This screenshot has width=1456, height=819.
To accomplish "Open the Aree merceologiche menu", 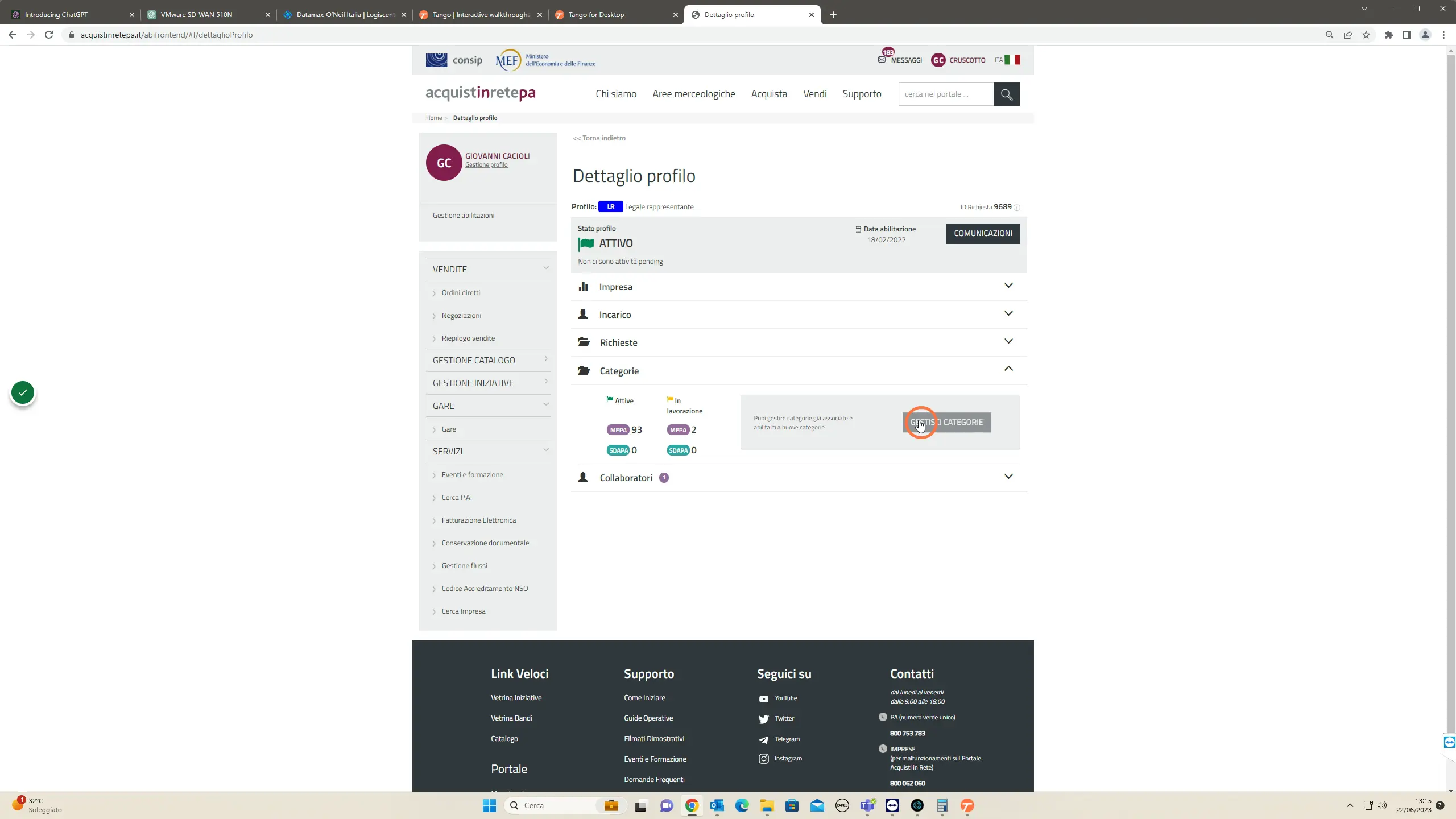I will click(694, 94).
